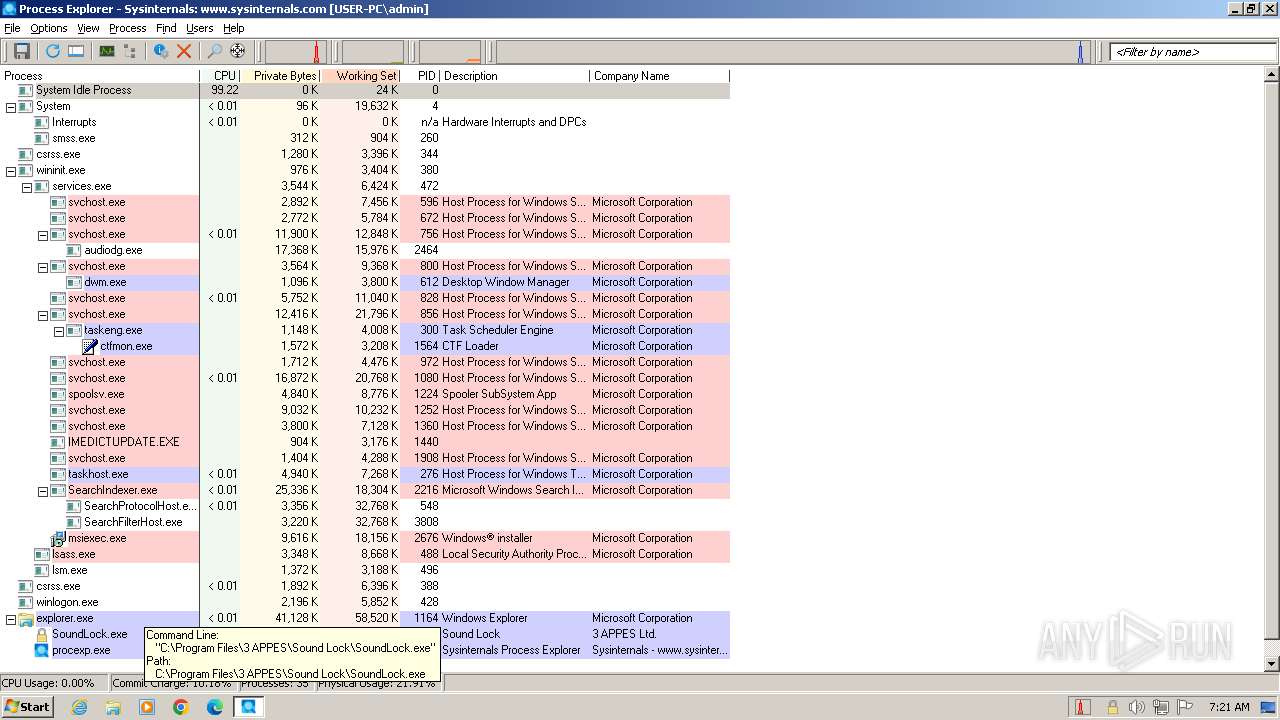Sort by the Process column header

point(100,75)
